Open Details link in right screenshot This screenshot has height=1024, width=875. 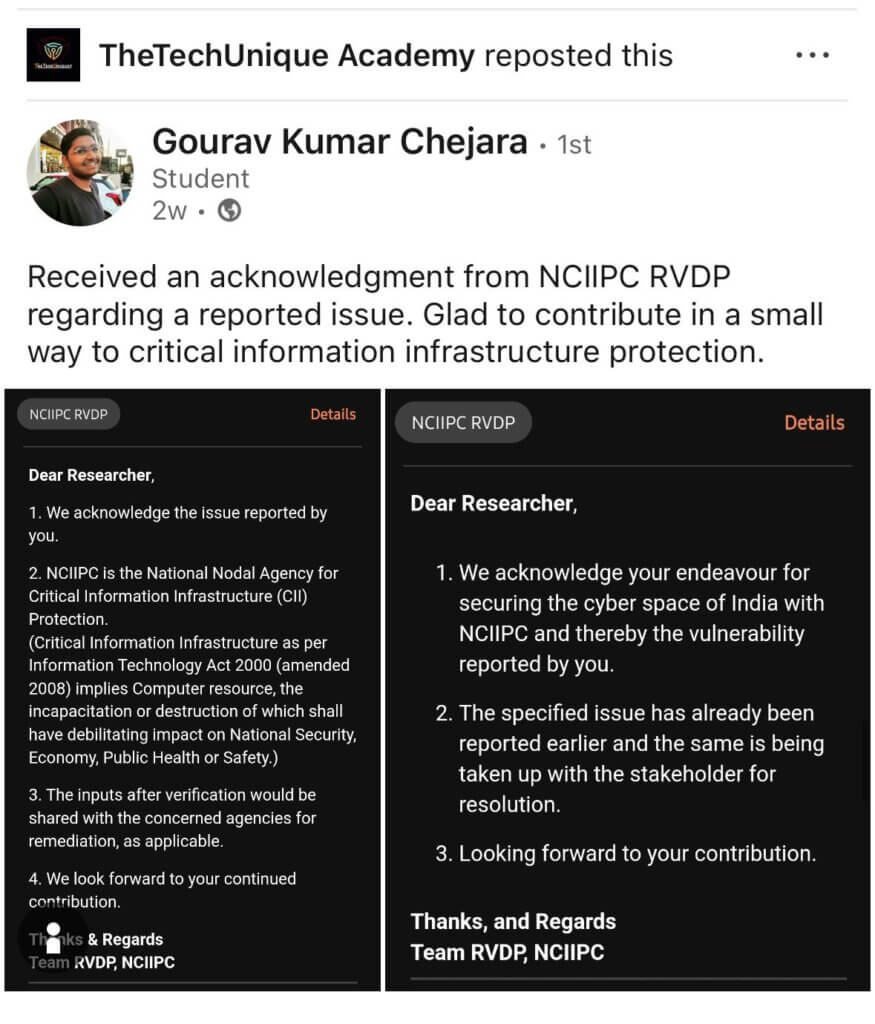[x=813, y=422]
